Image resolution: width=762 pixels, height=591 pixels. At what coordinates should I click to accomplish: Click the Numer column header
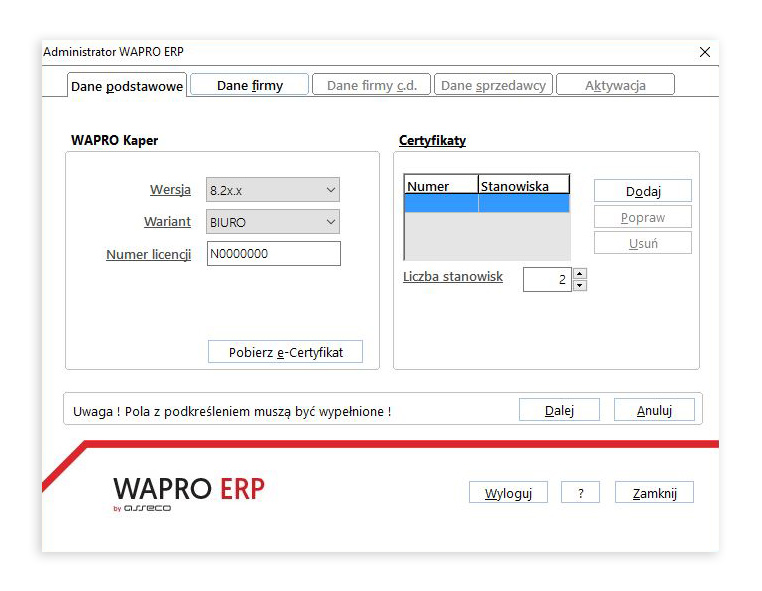441,185
